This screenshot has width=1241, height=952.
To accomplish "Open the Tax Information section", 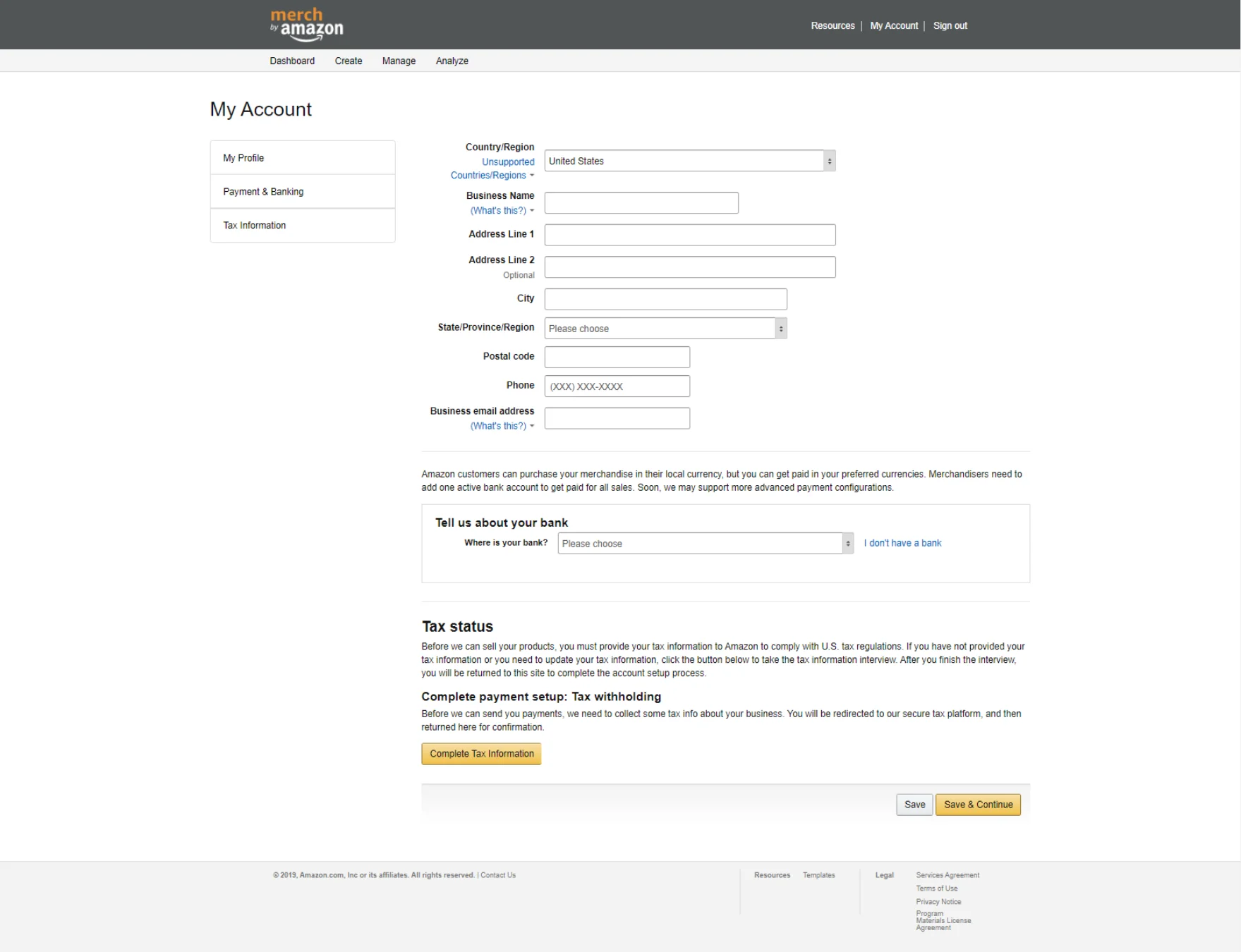I will click(x=254, y=225).
